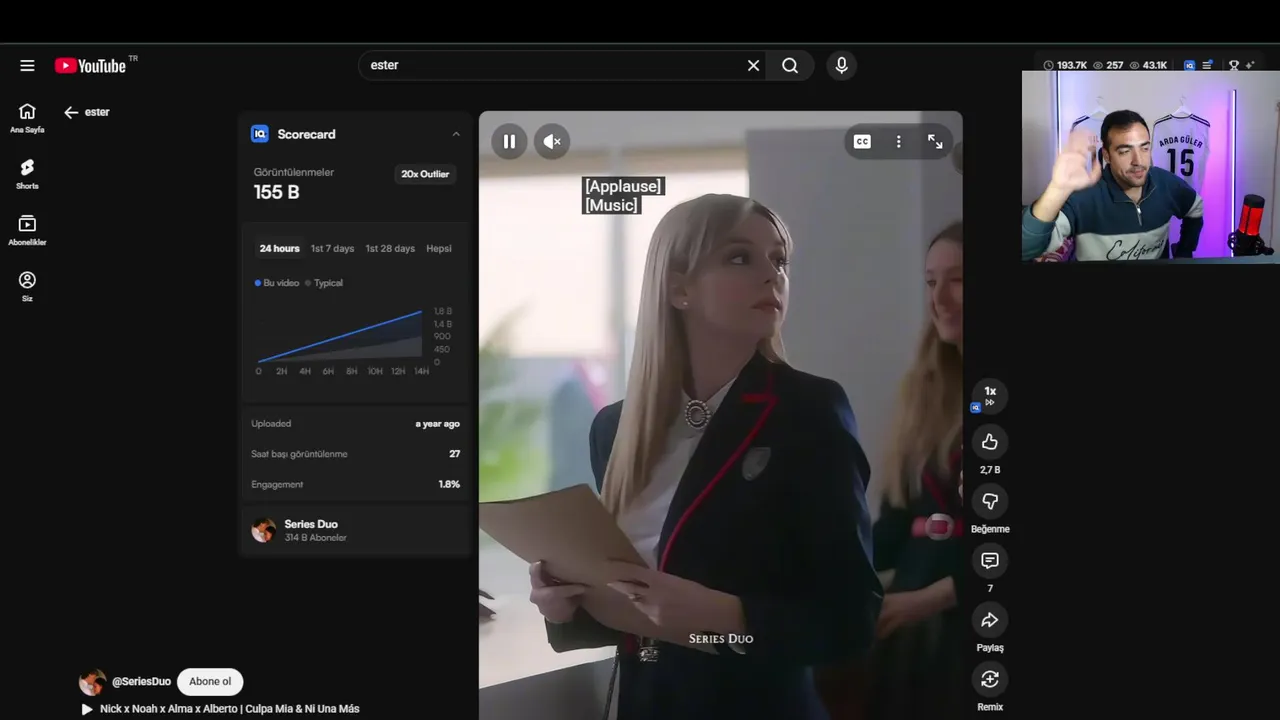Open the three-dot more options menu
The width and height of the screenshot is (1280, 720).
898,142
